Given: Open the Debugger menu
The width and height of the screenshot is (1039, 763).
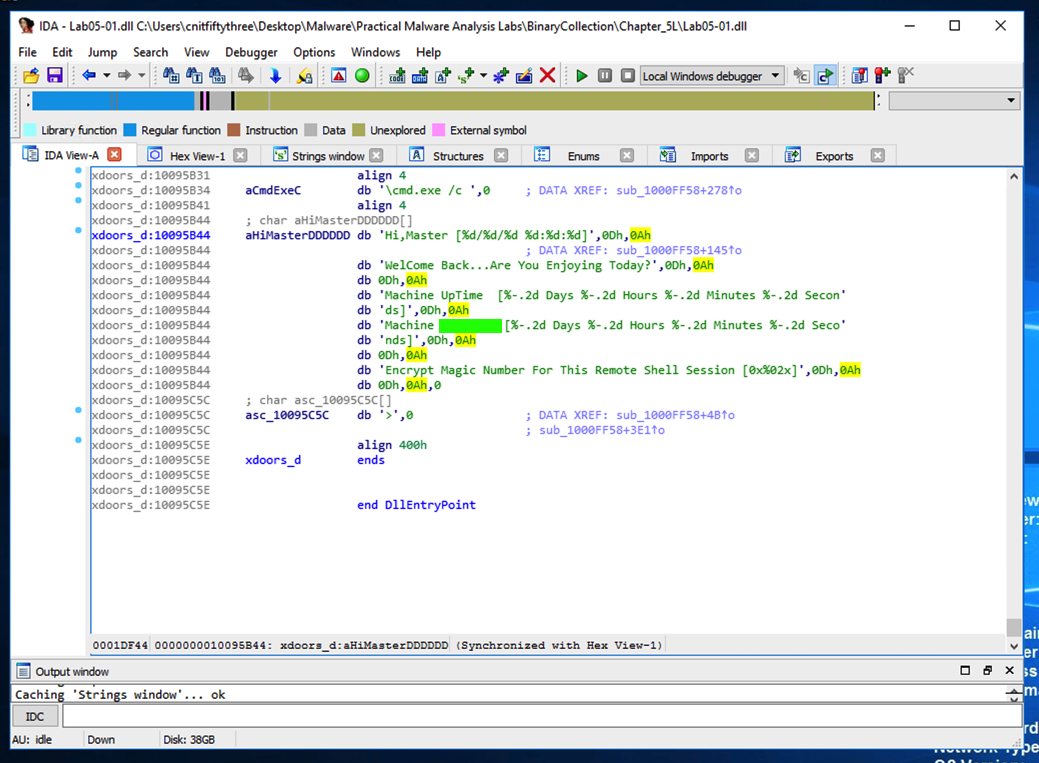Looking at the screenshot, I should [x=251, y=52].
